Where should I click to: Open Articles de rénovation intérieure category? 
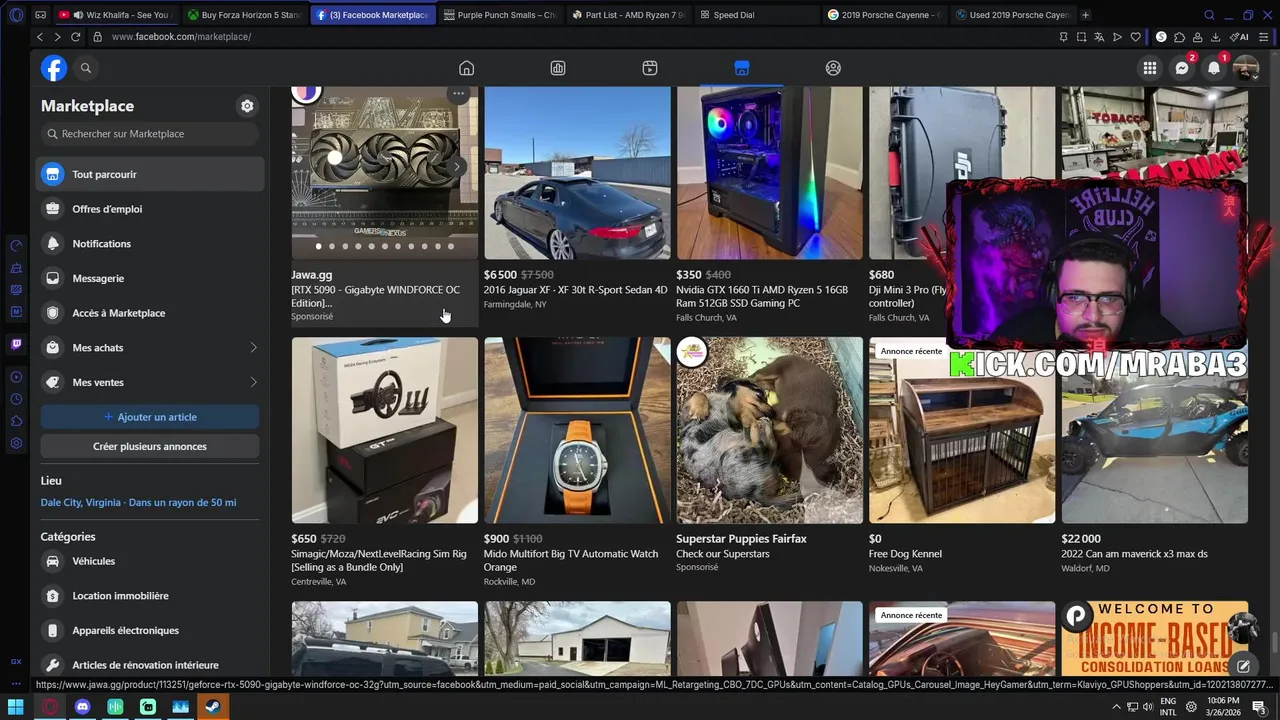click(x=150, y=665)
